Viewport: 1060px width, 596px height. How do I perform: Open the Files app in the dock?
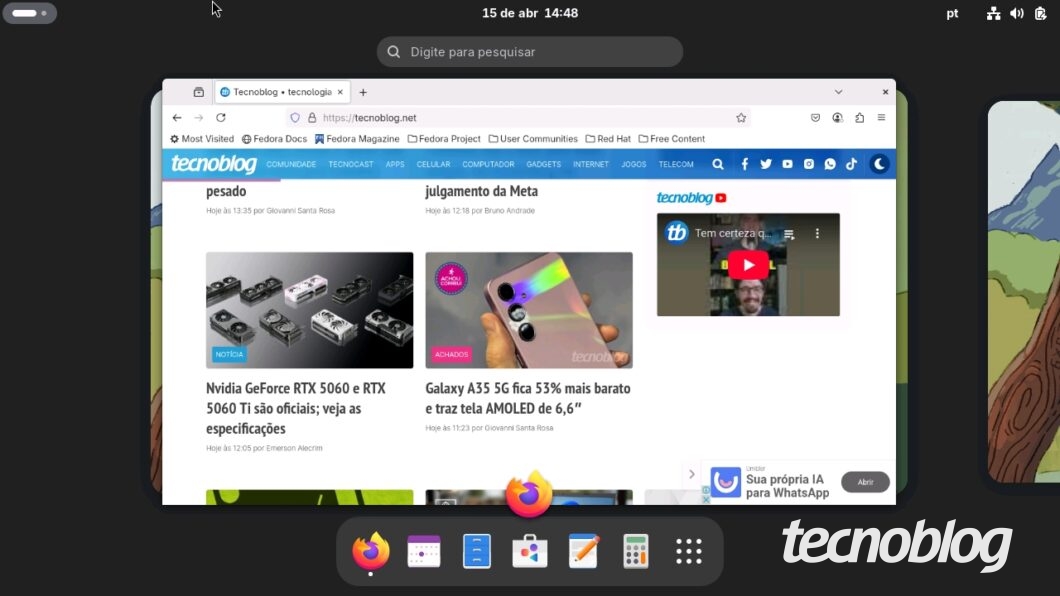point(477,551)
